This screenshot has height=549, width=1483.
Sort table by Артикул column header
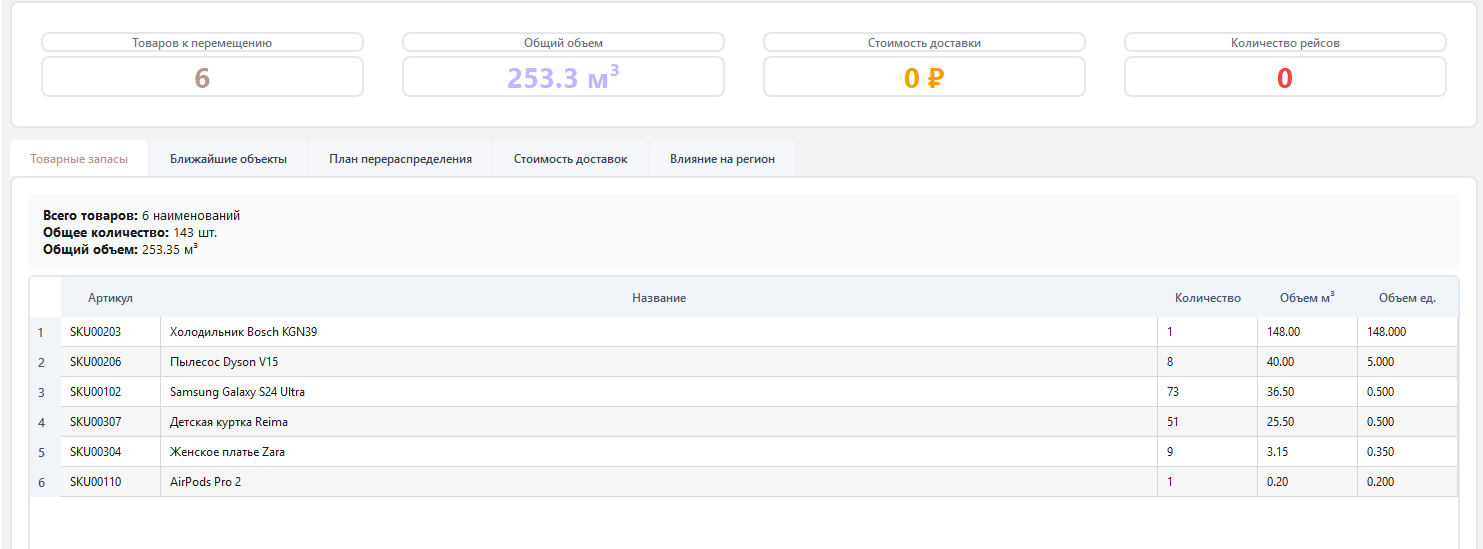tap(110, 298)
